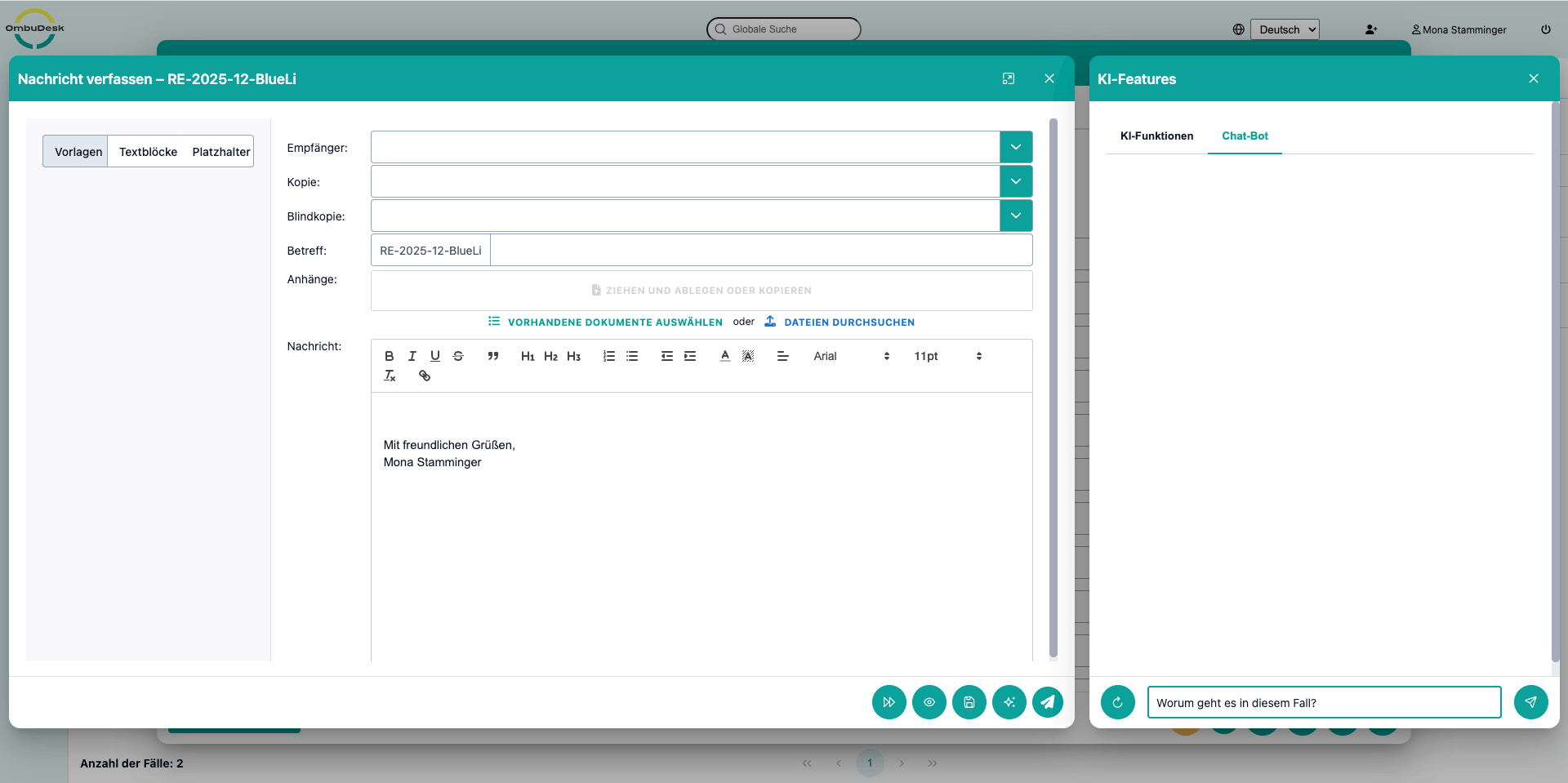Click the AI sparkle button
Screen dimensions: 1568x783
tap(1009, 702)
